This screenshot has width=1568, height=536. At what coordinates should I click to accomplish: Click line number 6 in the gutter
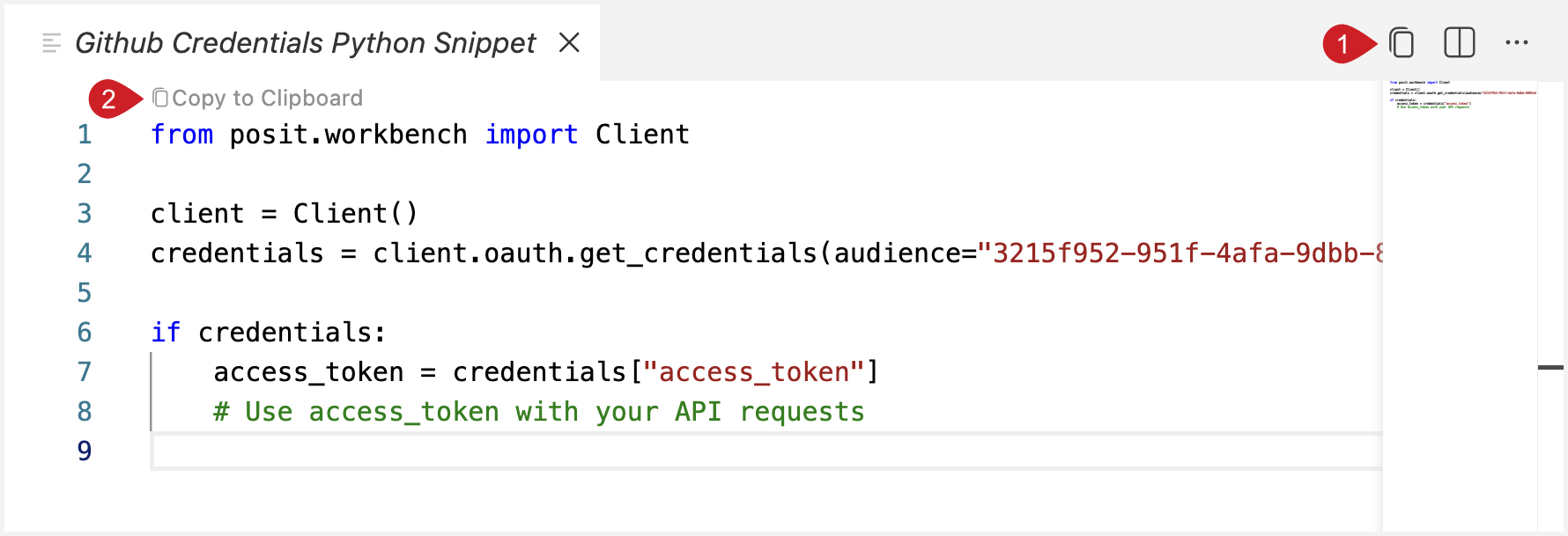[x=85, y=333]
